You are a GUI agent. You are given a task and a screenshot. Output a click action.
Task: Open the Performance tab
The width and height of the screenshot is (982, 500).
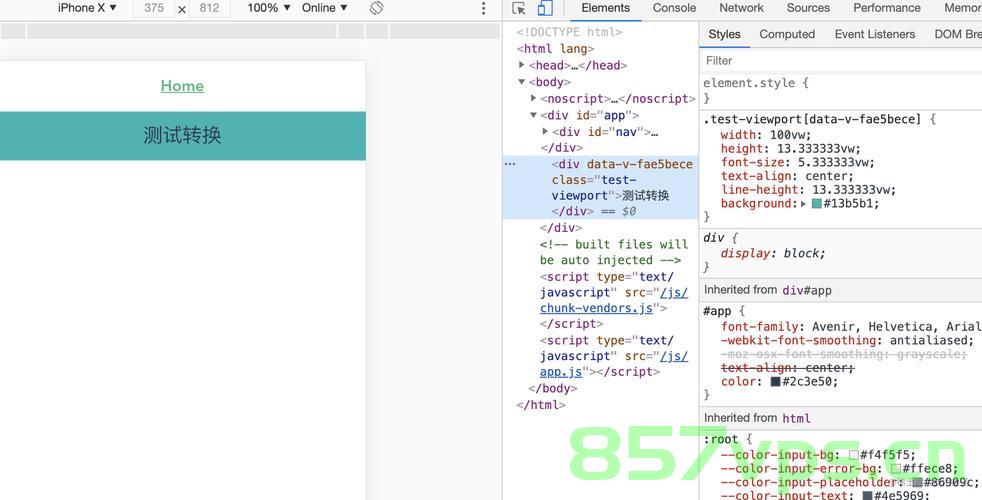coord(887,8)
